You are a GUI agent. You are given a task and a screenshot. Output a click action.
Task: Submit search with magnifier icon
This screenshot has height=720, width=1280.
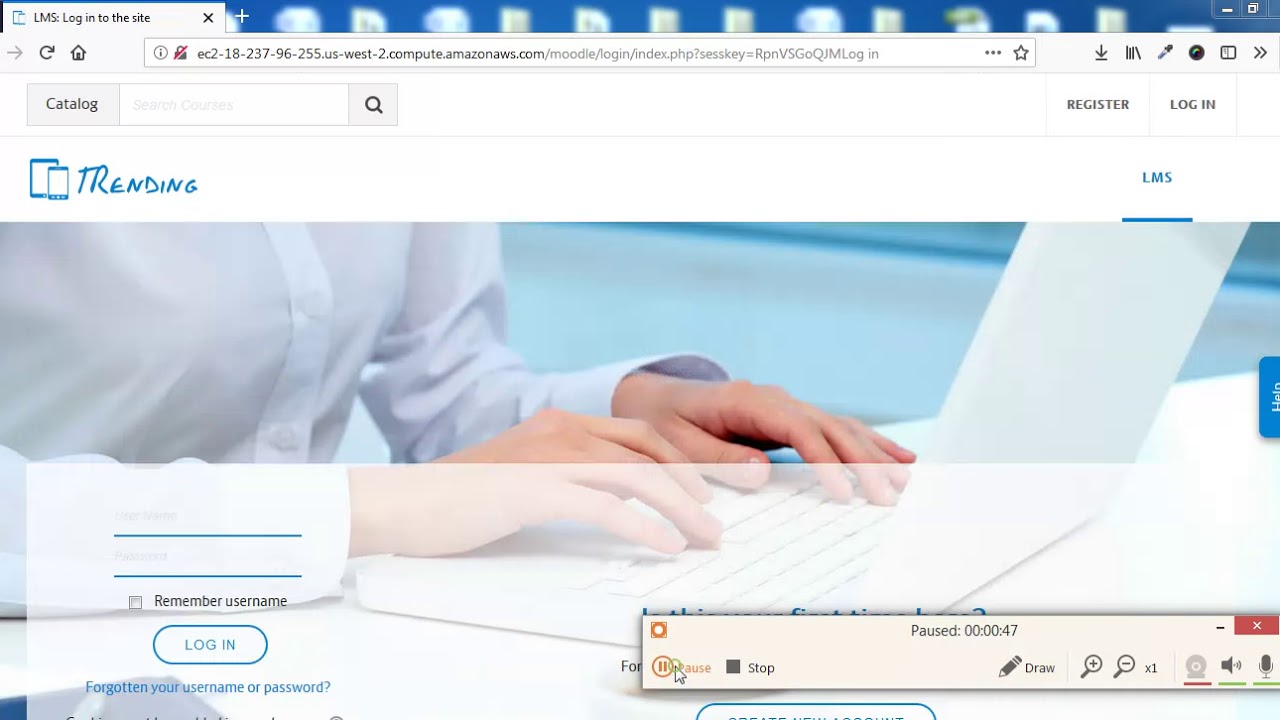pyautogui.click(x=373, y=104)
